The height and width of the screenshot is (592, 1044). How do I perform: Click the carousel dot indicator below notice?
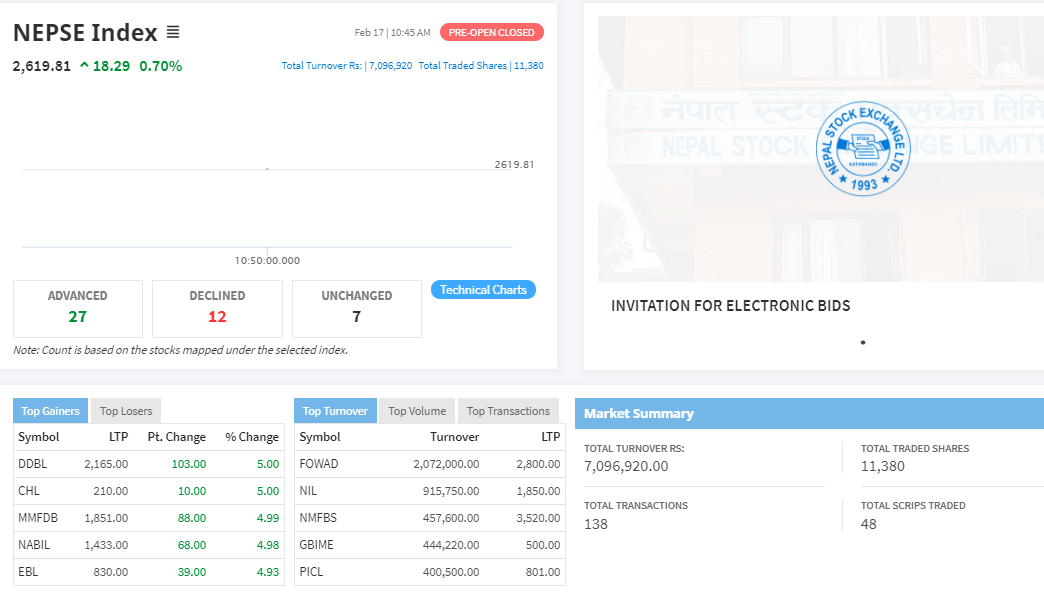tap(863, 342)
